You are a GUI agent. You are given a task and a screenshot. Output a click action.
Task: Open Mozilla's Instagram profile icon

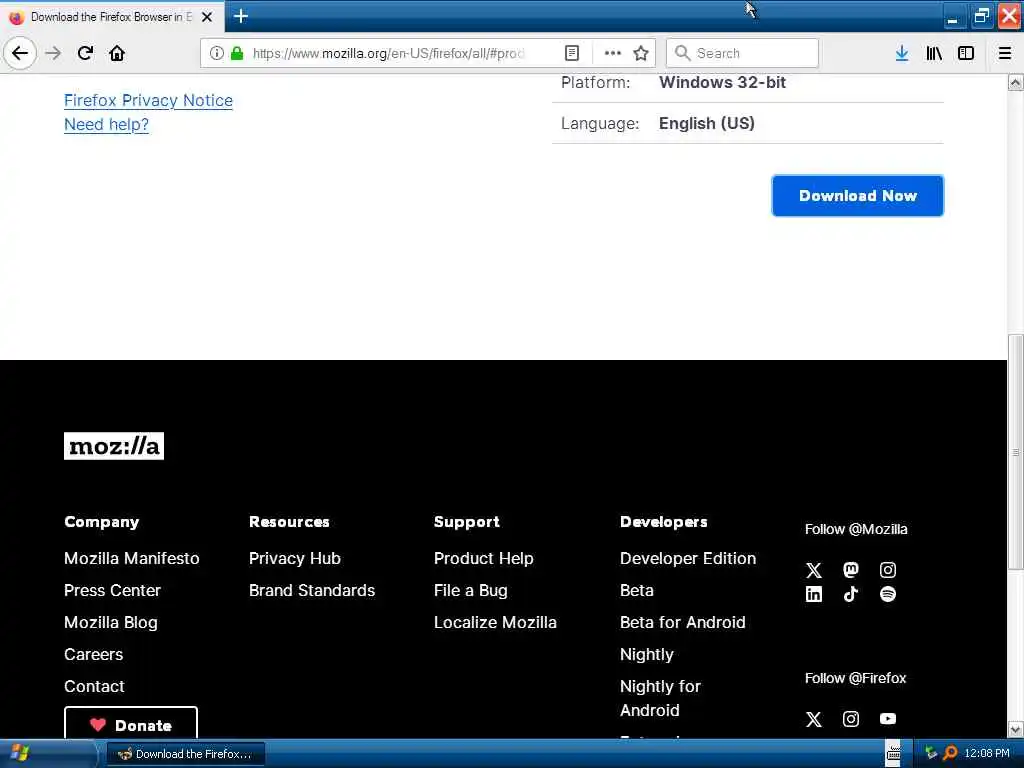[x=888, y=570]
